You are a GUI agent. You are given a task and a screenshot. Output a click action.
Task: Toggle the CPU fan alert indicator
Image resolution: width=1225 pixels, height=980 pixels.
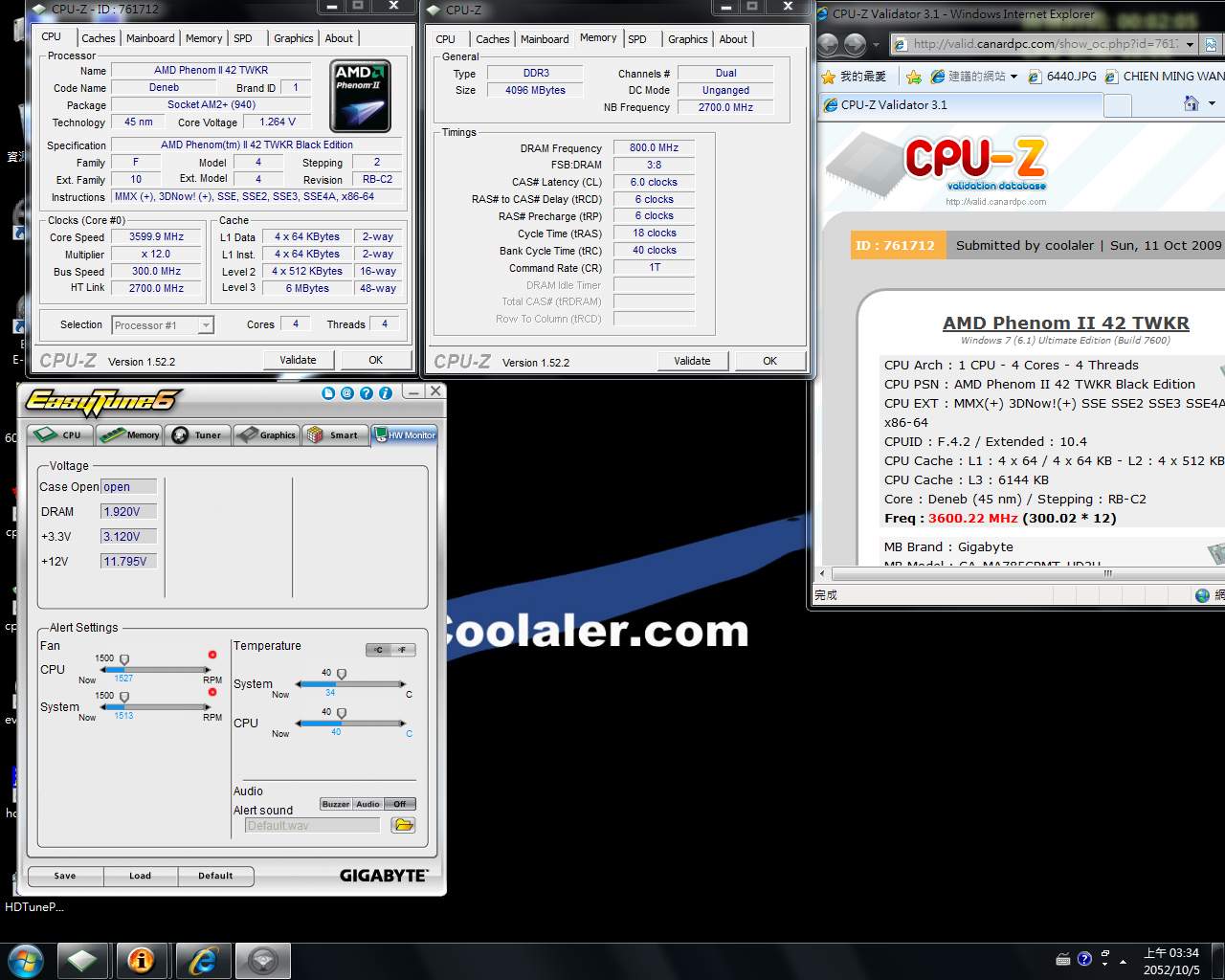[x=212, y=655]
